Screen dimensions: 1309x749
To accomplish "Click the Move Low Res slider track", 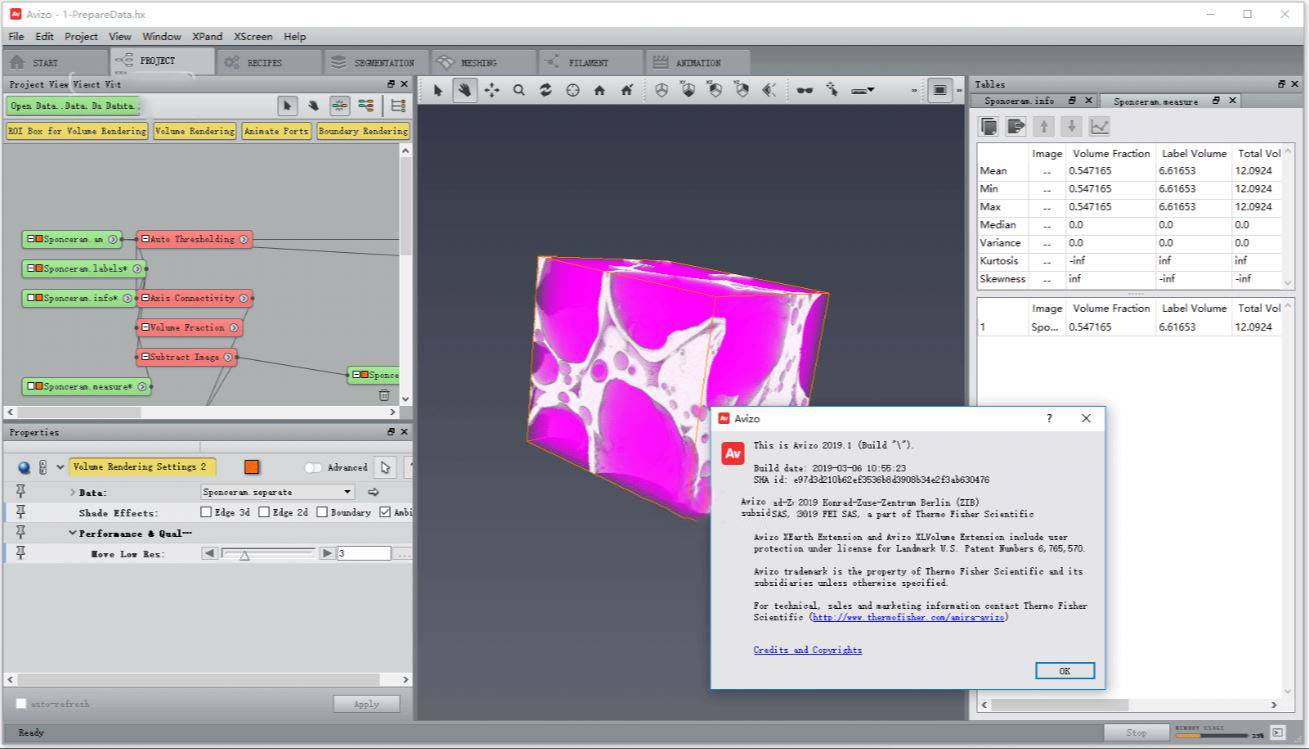I will tap(268, 554).
